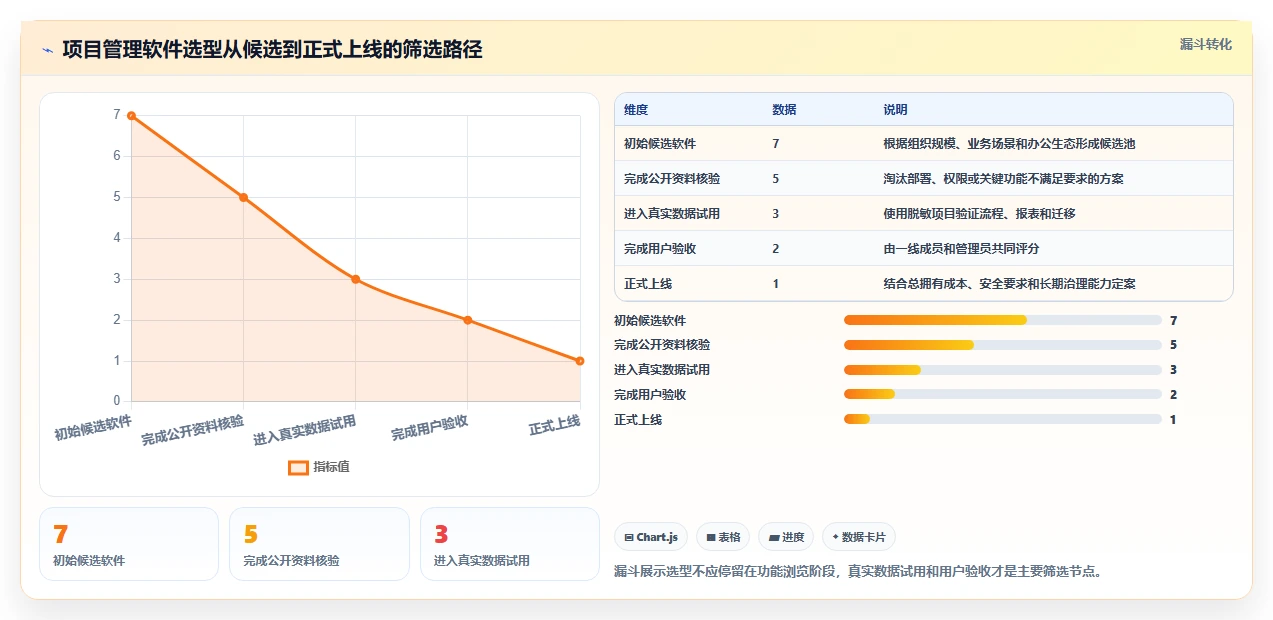The image size is (1273, 620).
Task: Click the chart data point at 进入真实数据试用
Action: 355,279
